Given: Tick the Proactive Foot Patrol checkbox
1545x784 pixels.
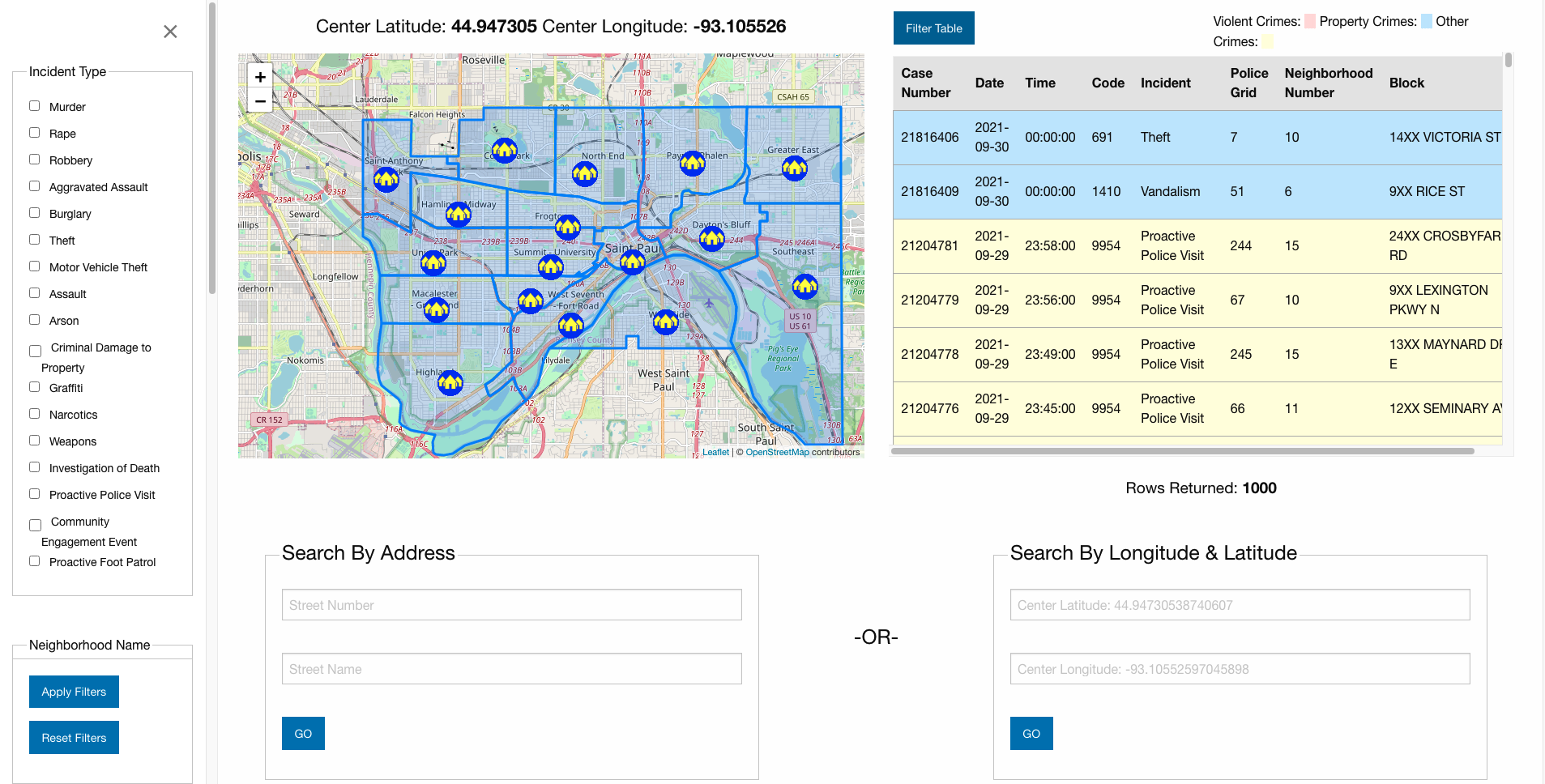Looking at the screenshot, I should [35, 561].
